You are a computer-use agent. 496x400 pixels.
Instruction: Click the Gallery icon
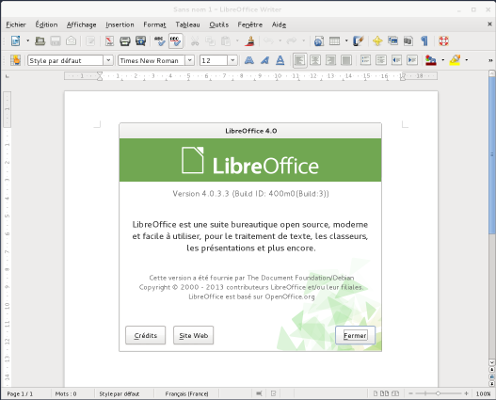[x=393, y=41]
